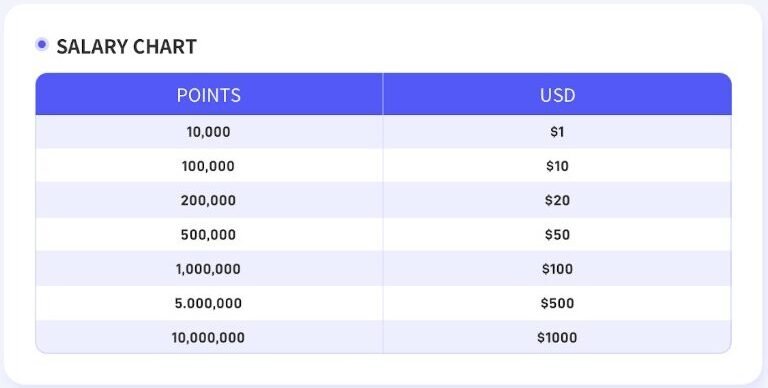Image resolution: width=768 pixels, height=388 pixels.
Task: Select the SALARY CHART heading
Action: [x=126, y=47]
